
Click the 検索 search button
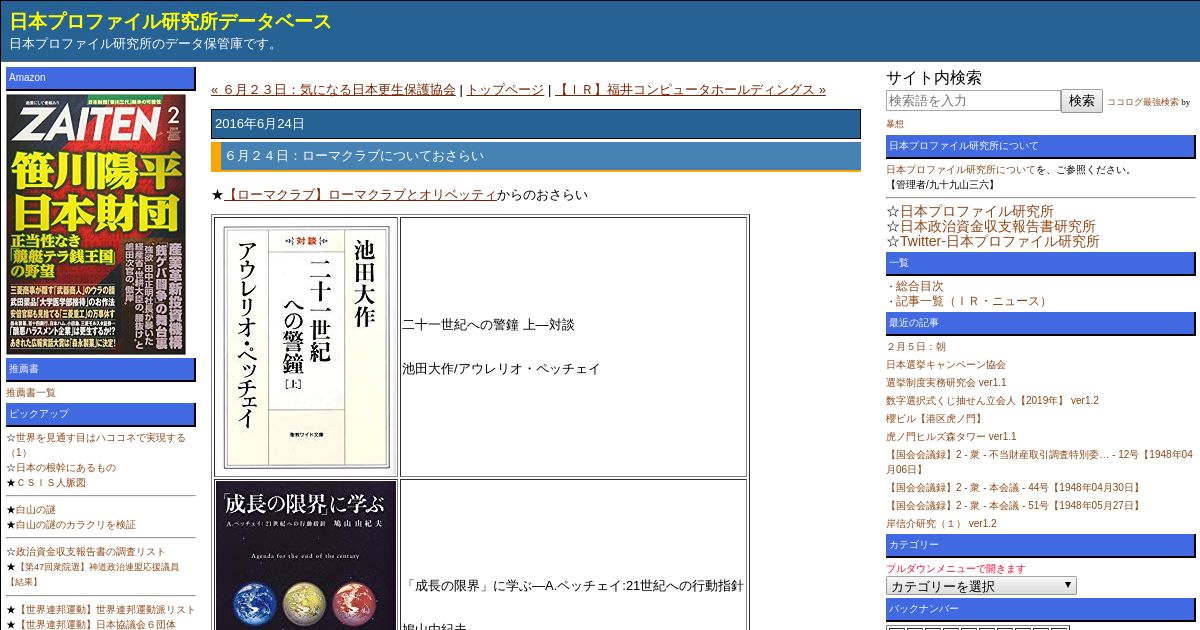(x=1082, y=101)
